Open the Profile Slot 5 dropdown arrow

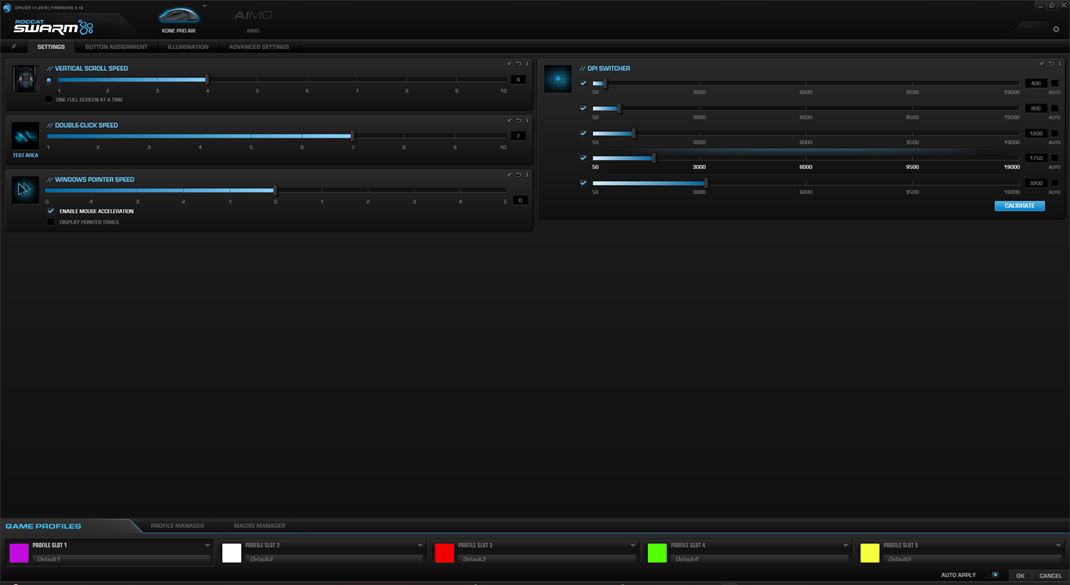(x=1059, y=546)
